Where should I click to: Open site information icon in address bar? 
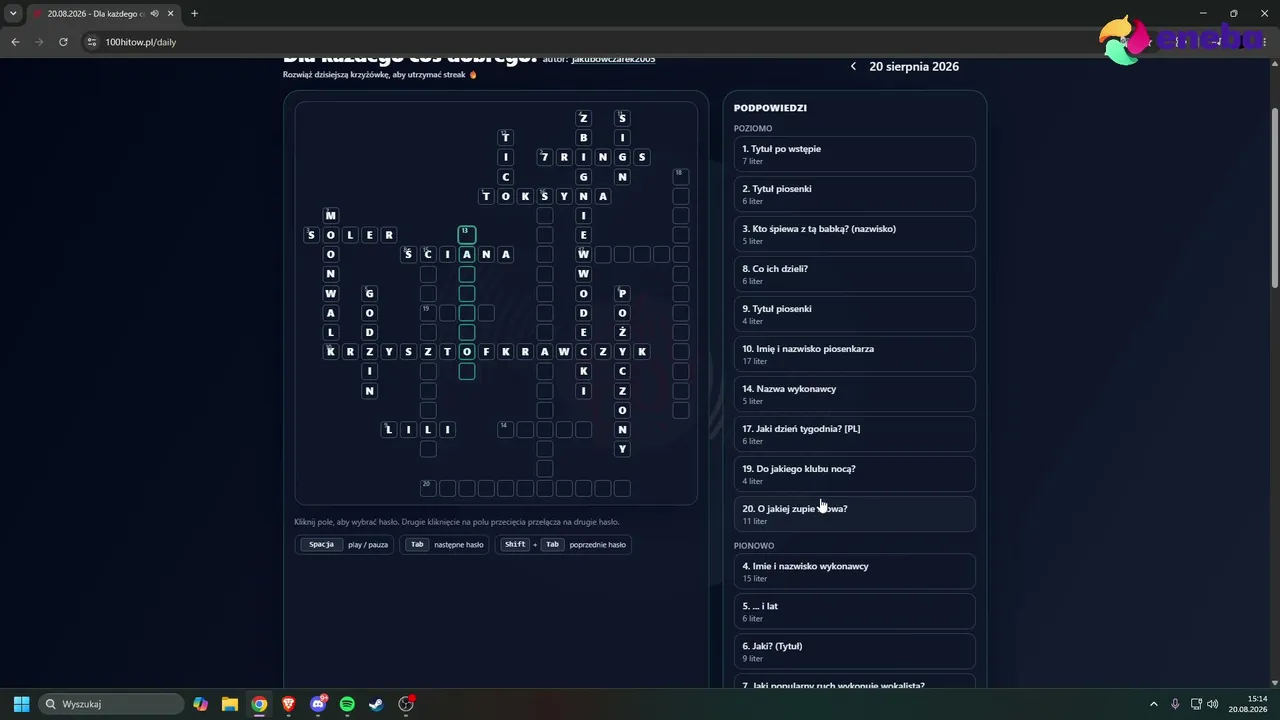92,42
